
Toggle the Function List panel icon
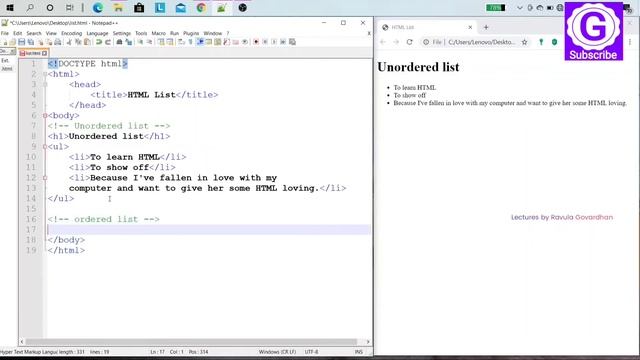[x=227, y=42]
